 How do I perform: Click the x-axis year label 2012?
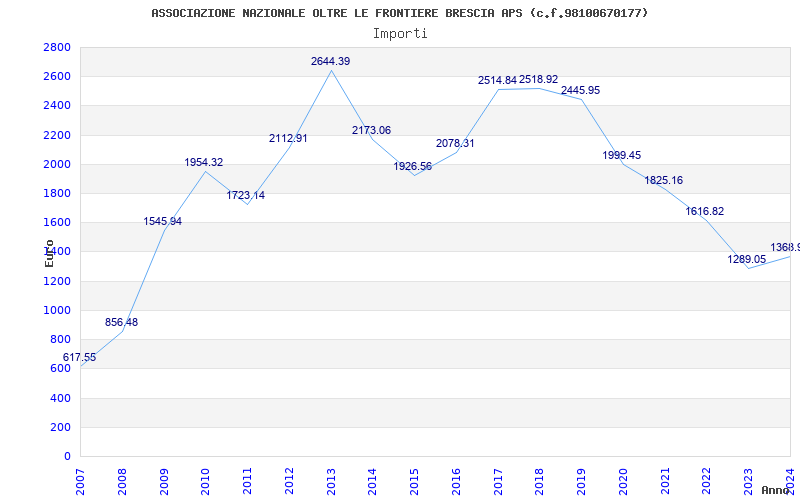(289, 482)
